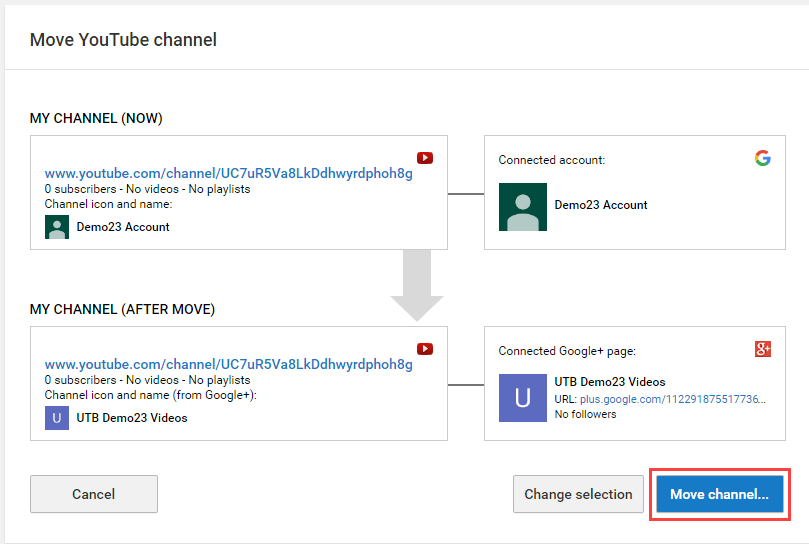Click 'Channel icon and name (from Google+):' label
Screen dimensions: 809x544
[151, 395]
